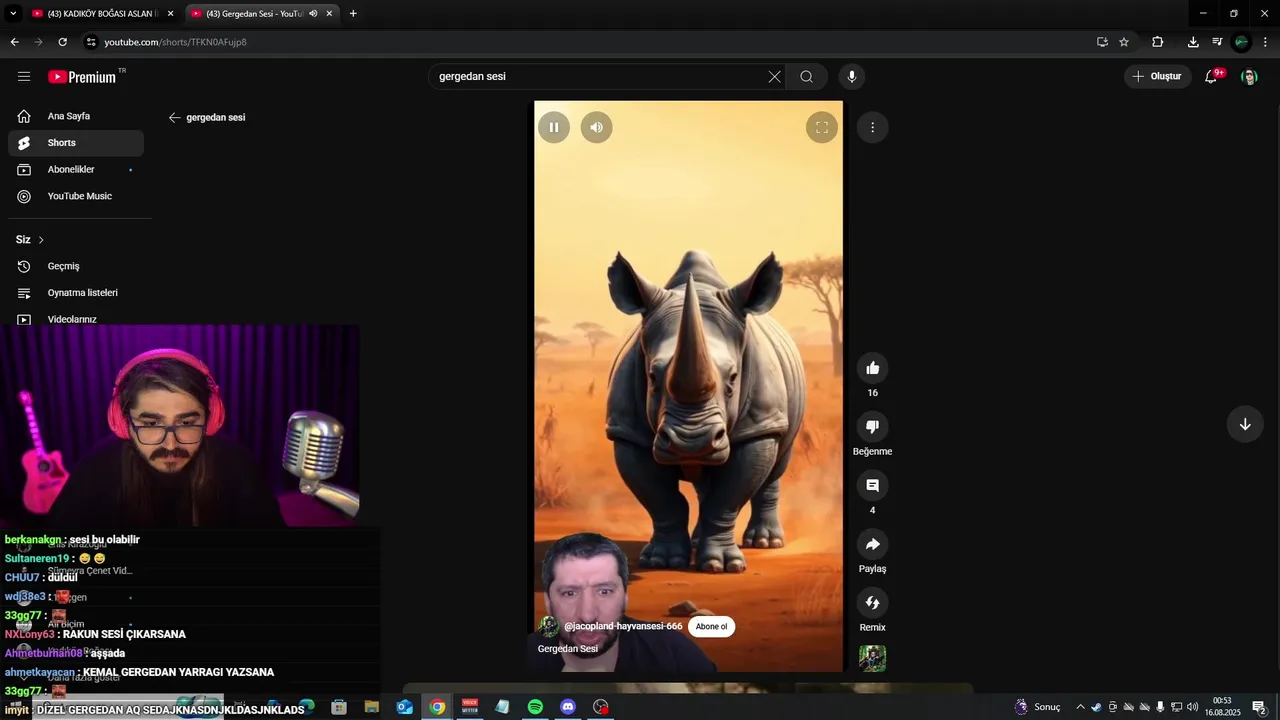Start voice search with microphone

(x=852, y=76)
